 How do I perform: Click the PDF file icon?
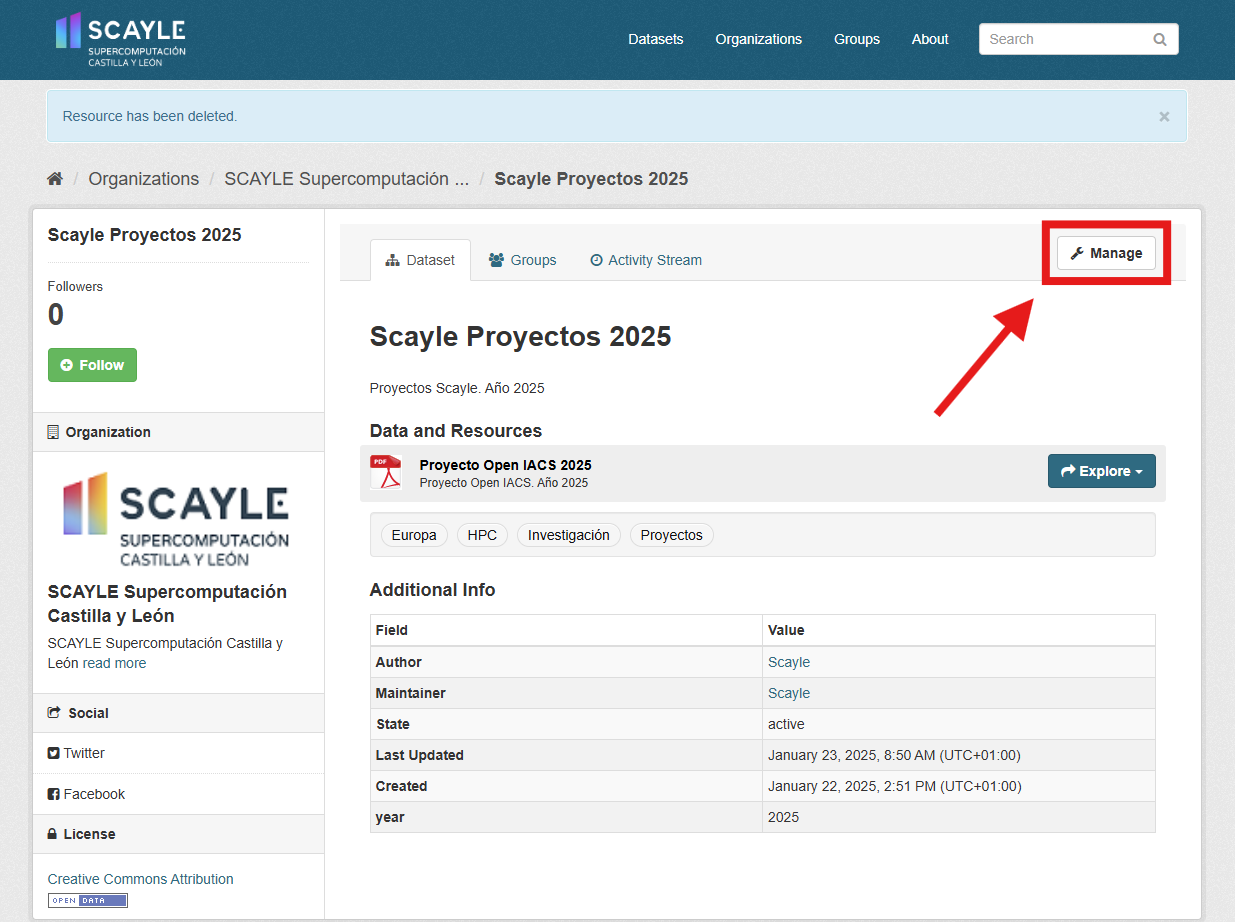click(x=386, y=472)
